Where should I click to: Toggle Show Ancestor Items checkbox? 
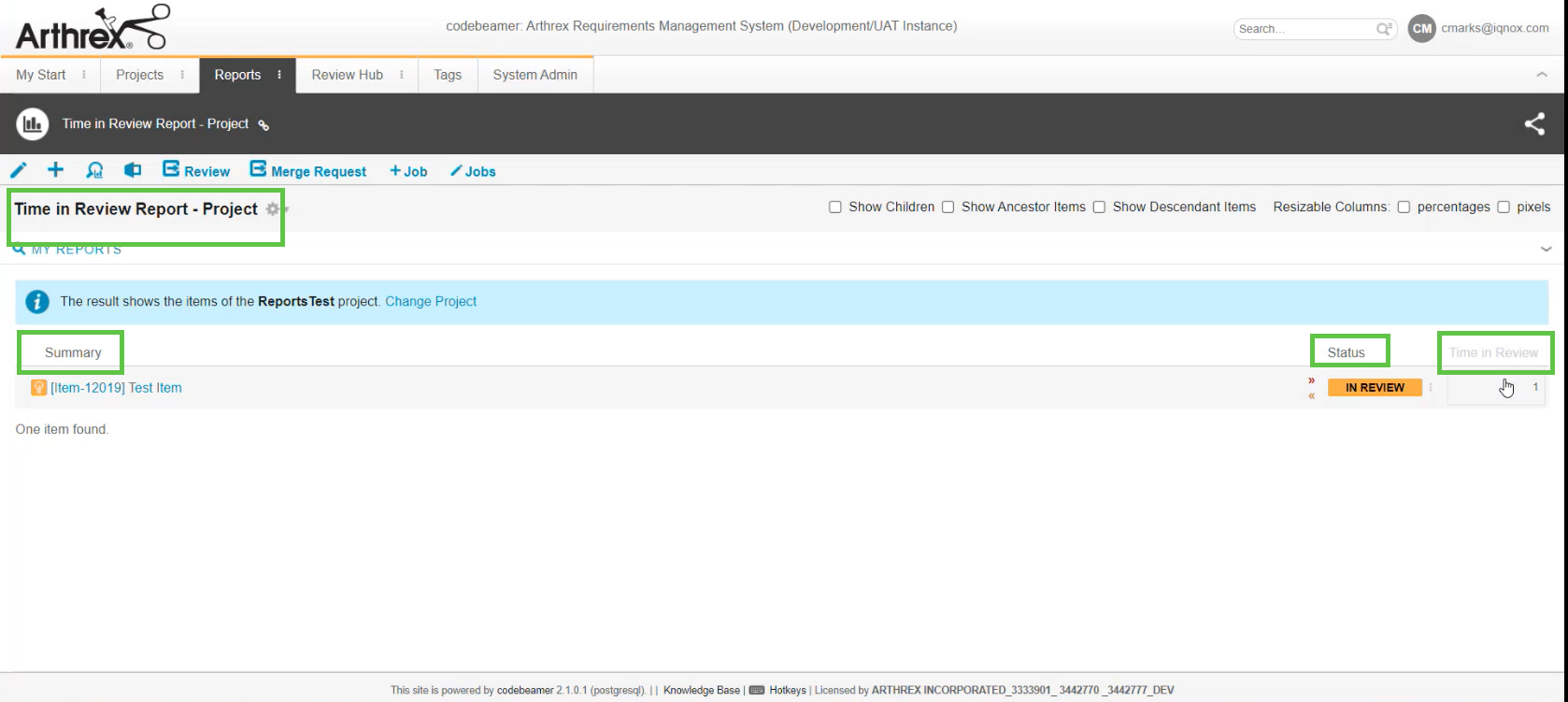click(x=948, y=208)
